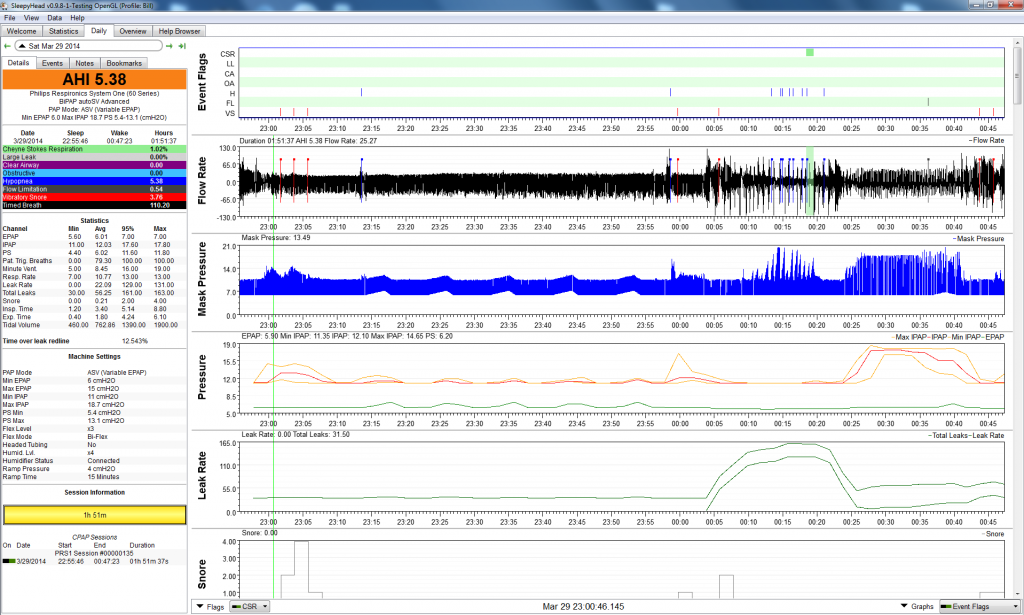Click the SleepyHead application icon in title bar
The width and height of the screenshot is (1024, 615).
pyautogui.click(x=7, y=5)
